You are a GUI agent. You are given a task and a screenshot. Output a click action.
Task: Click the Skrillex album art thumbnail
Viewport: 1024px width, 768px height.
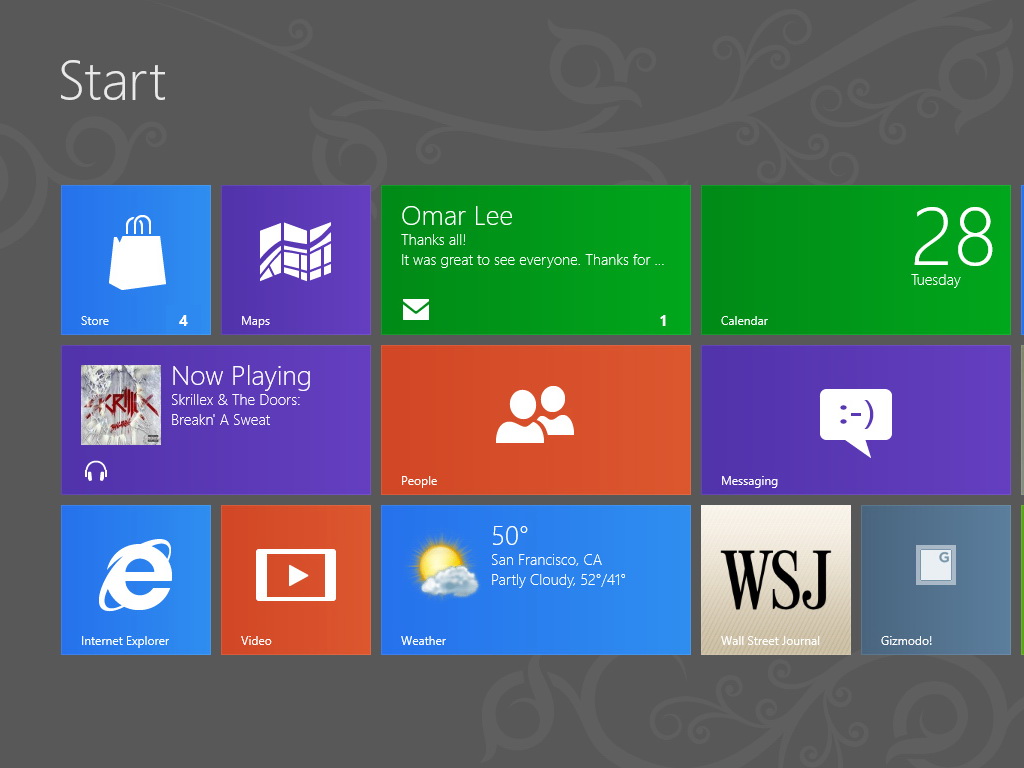tap(121, 405)
